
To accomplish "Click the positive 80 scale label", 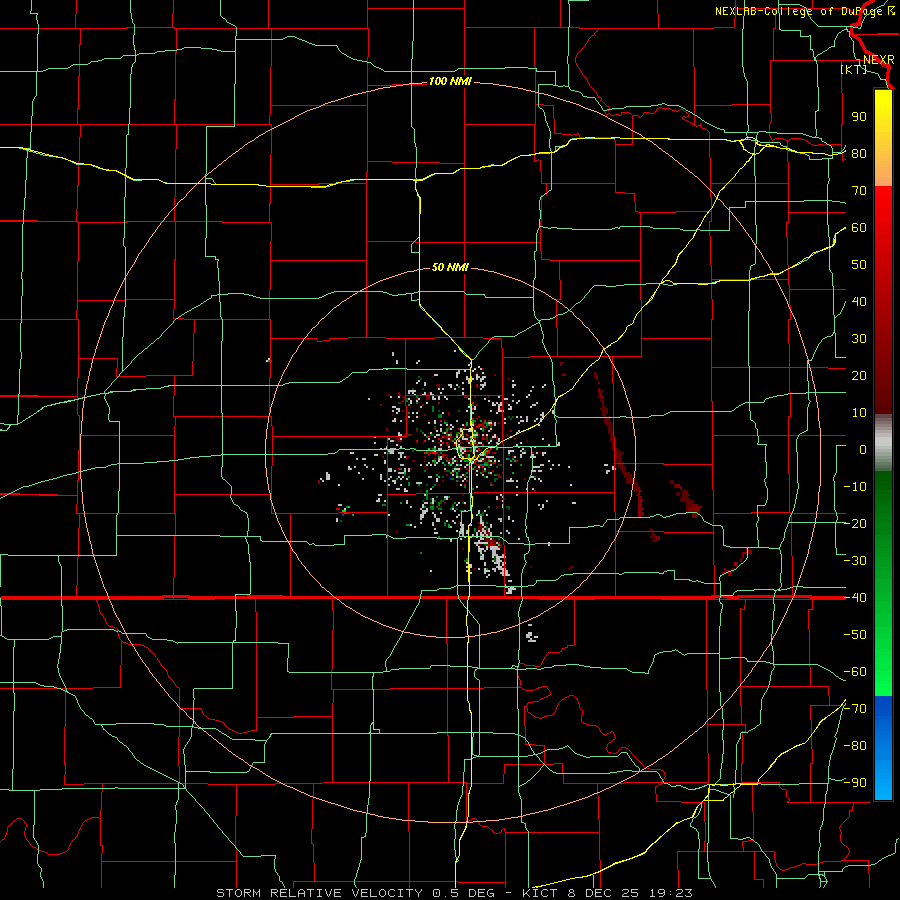I will coord(859,154).
